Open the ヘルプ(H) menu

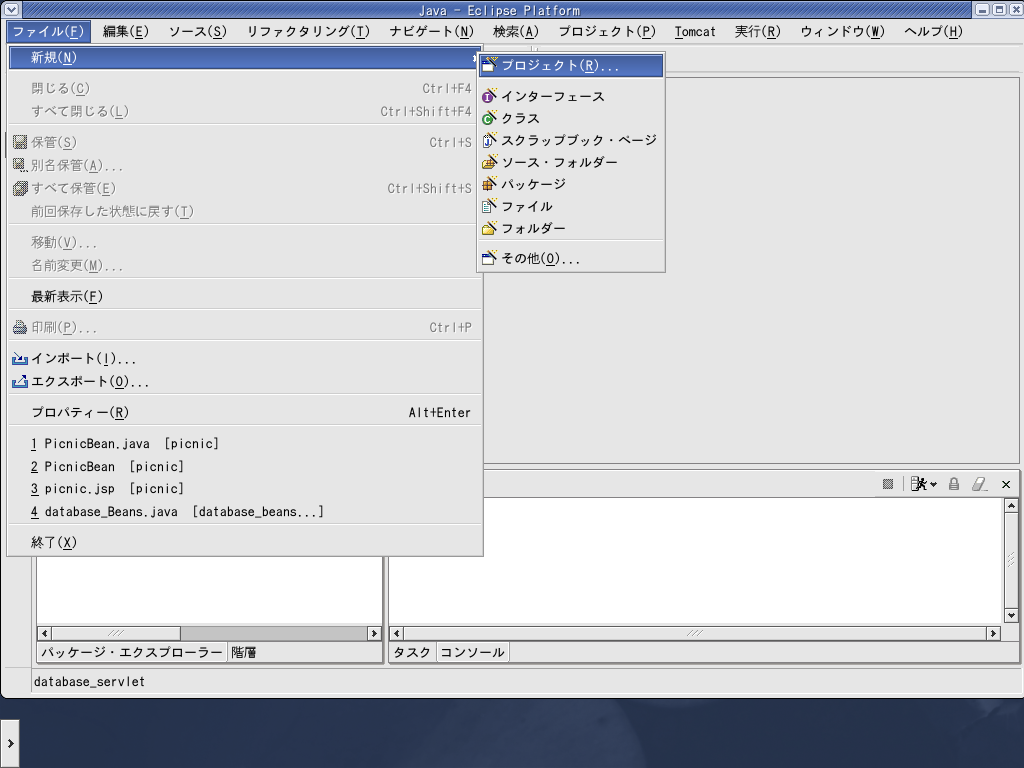[x=933, y=31]
